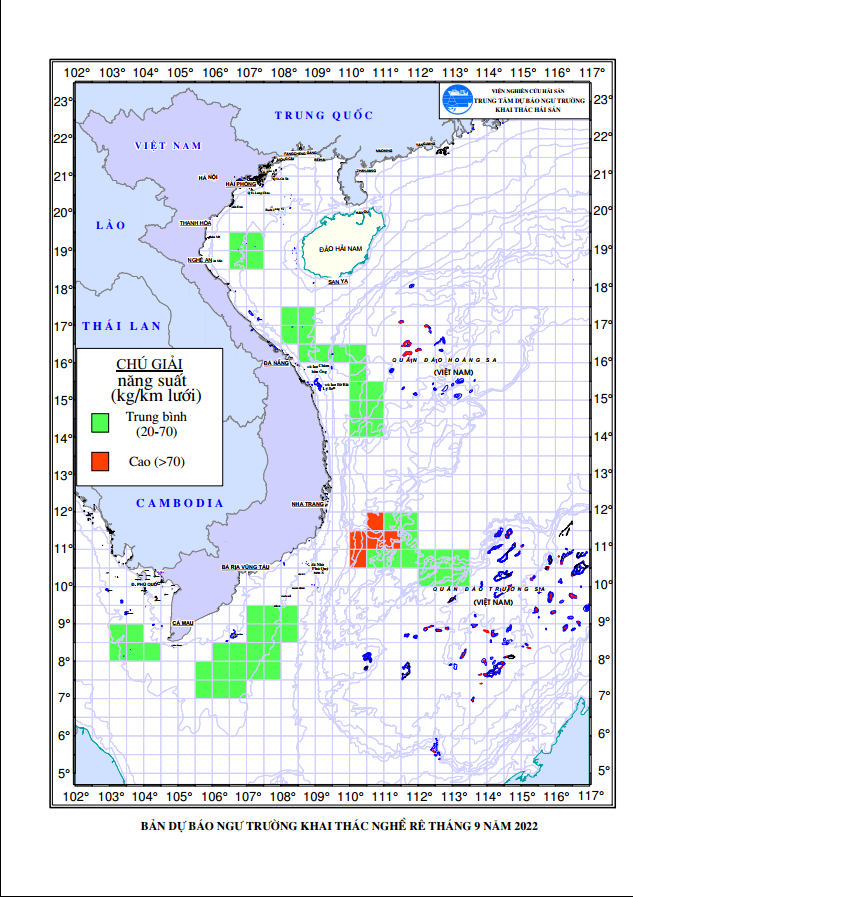Click the THANH HÓA label

[195, 223]
